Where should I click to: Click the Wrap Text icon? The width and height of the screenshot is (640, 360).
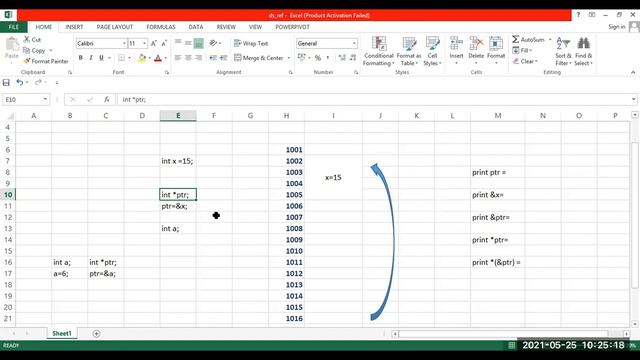[238, 43]
